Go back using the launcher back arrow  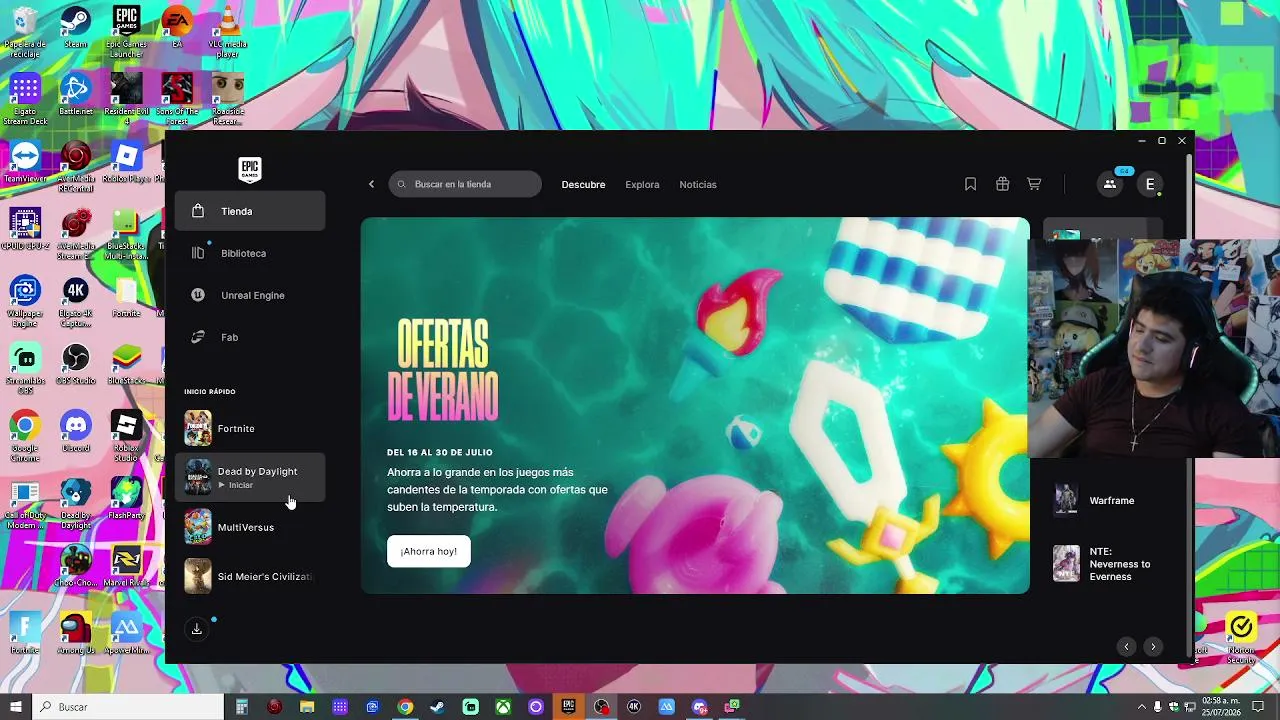[x=371, y=184]
